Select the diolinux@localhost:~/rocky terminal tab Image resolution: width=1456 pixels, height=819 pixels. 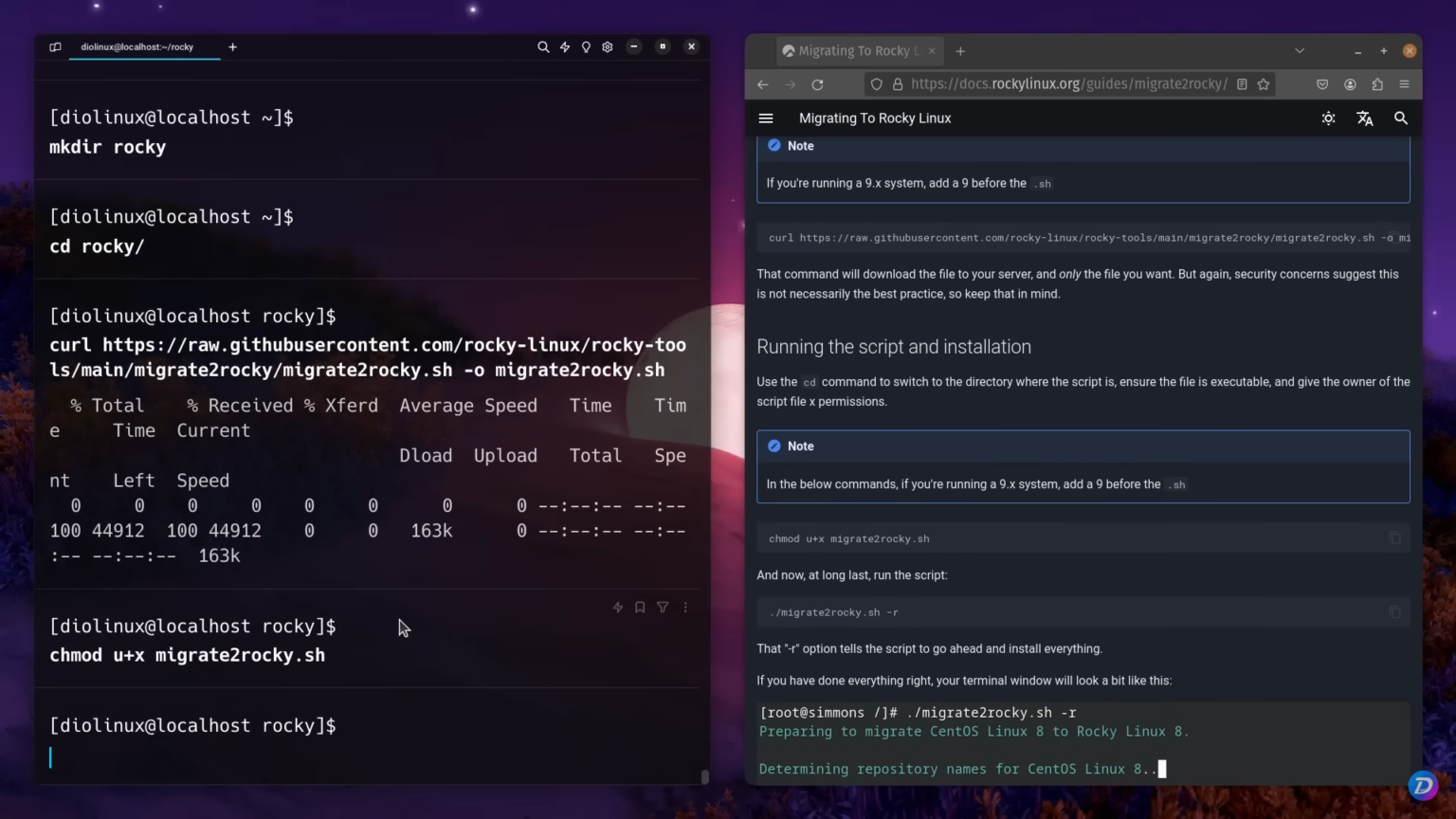(137, 46)
